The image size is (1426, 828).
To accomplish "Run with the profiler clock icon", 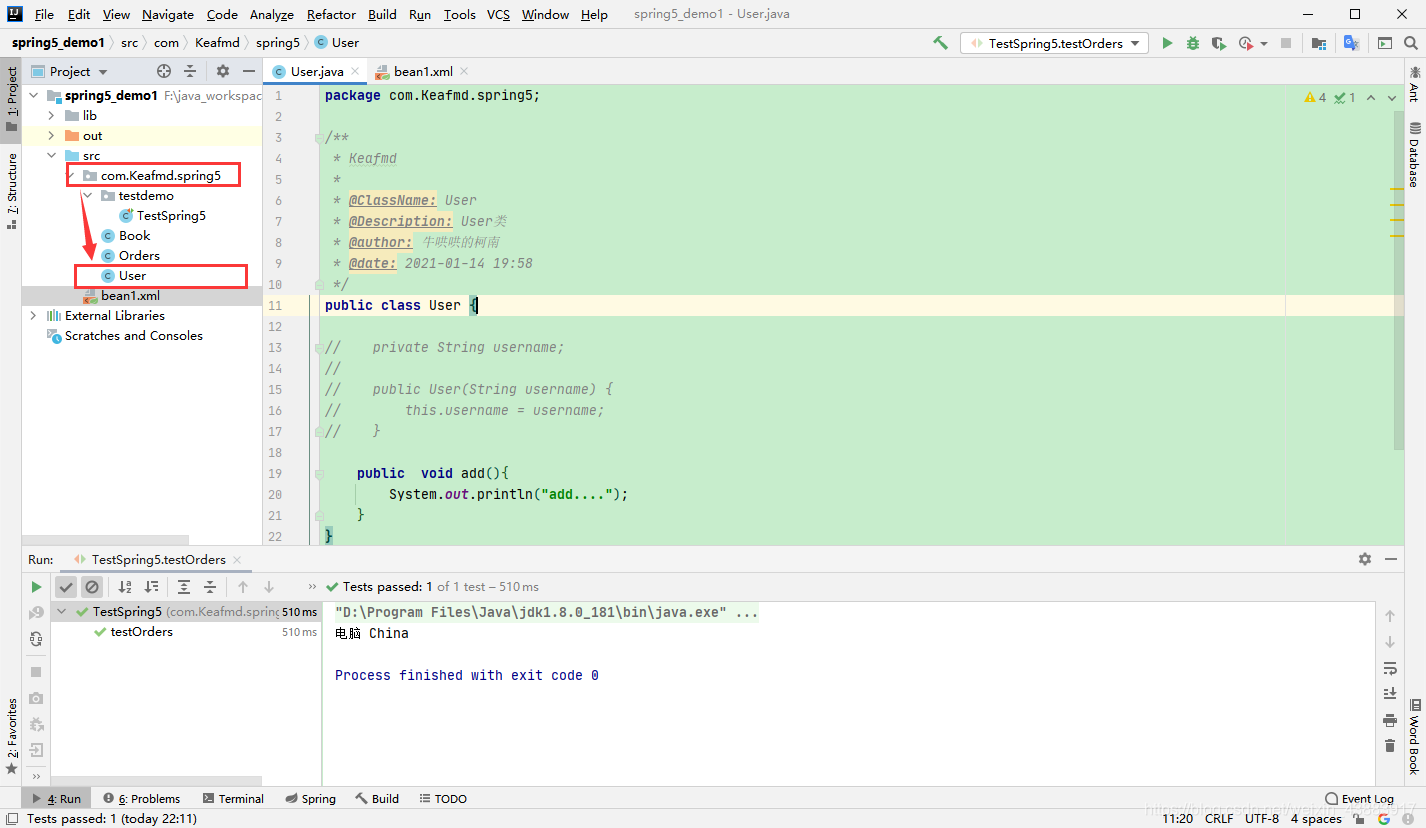I will [1245, 43].
